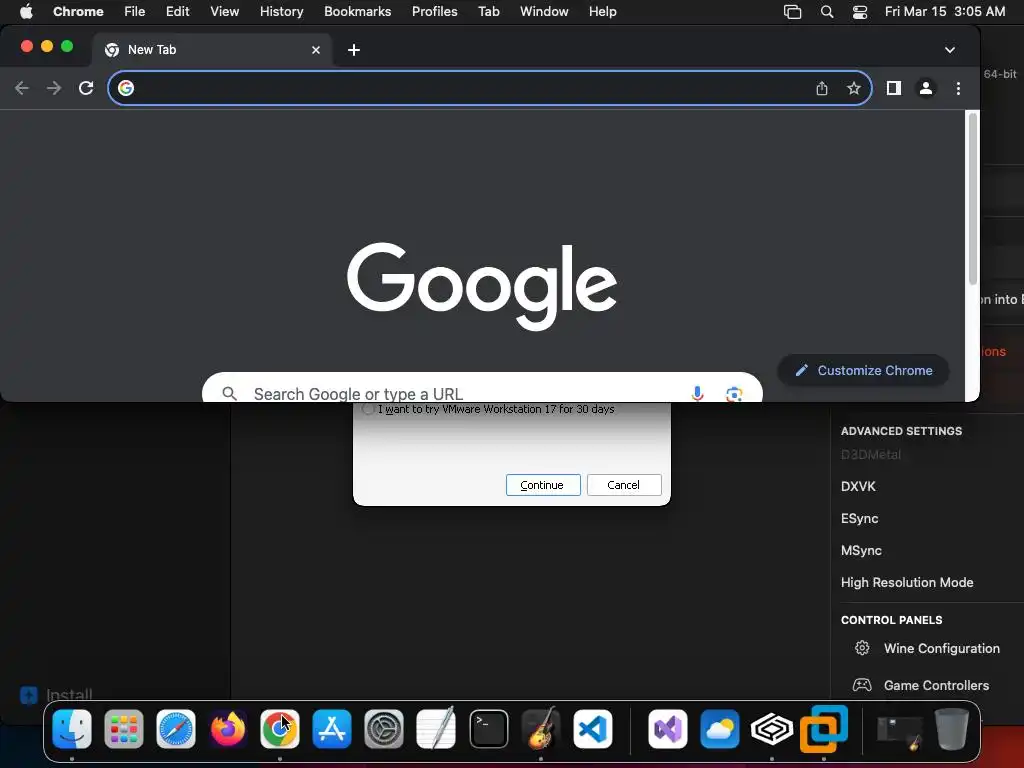The image size is (1024, 768).
Task: Click the Wine Configuration gear icon
Action: click(x=862, y=648)
